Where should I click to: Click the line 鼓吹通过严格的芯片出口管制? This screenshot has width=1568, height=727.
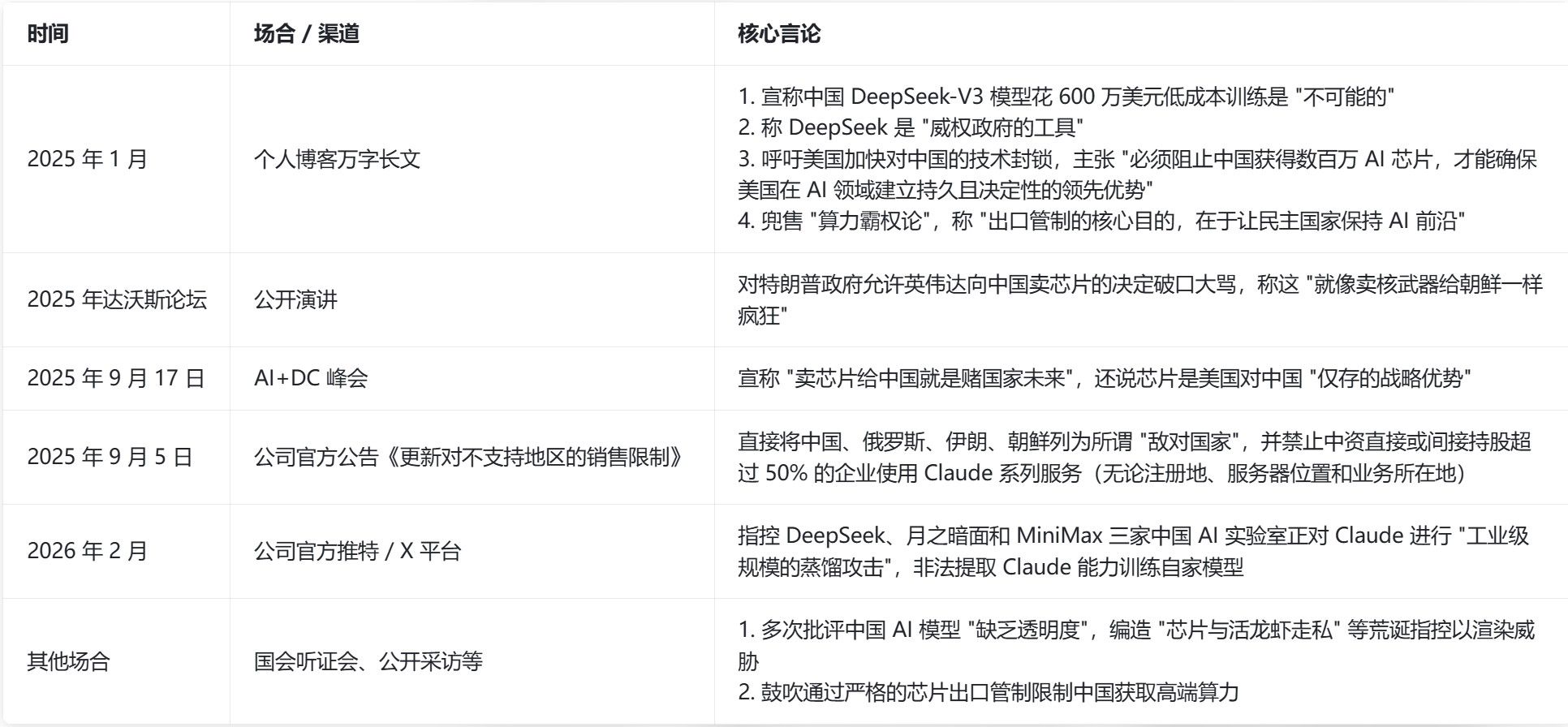[x=989, y=692]
